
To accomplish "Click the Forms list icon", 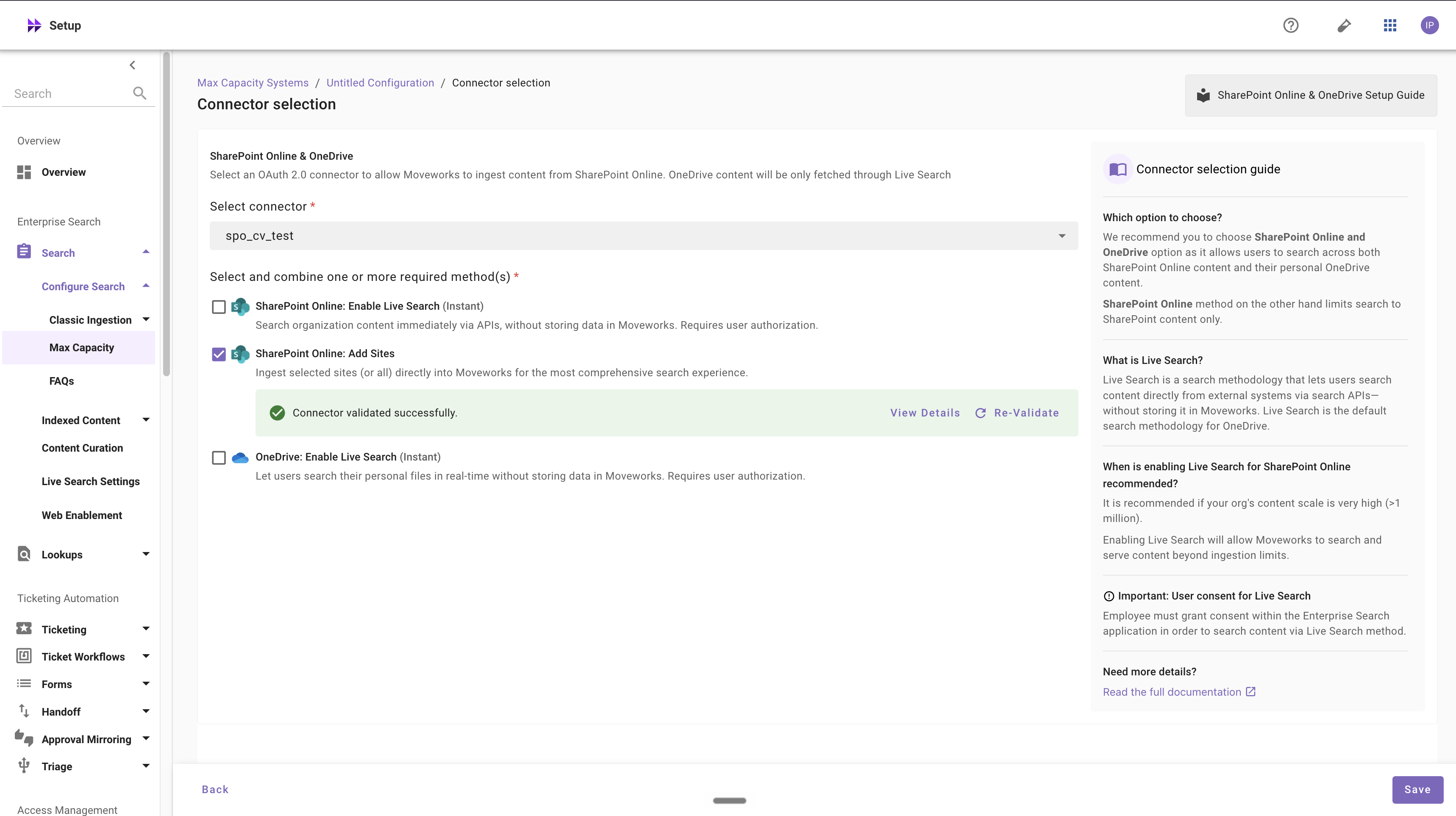I will coord(24,683).
